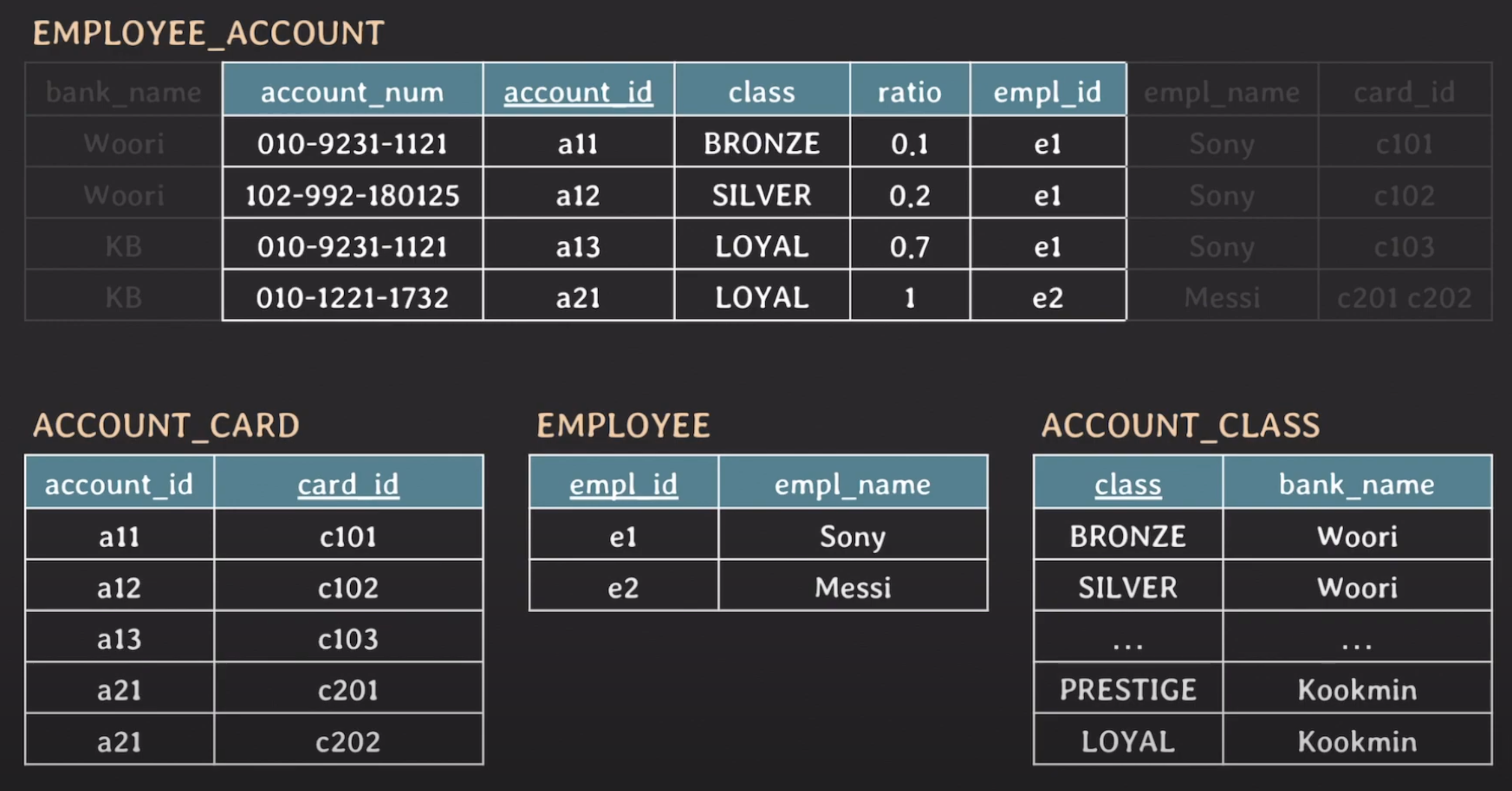Click the ACCOUNT_CARD table title
Image resolution: width=1512 pixels, height=791 pixels.
[x=166, y=425]
